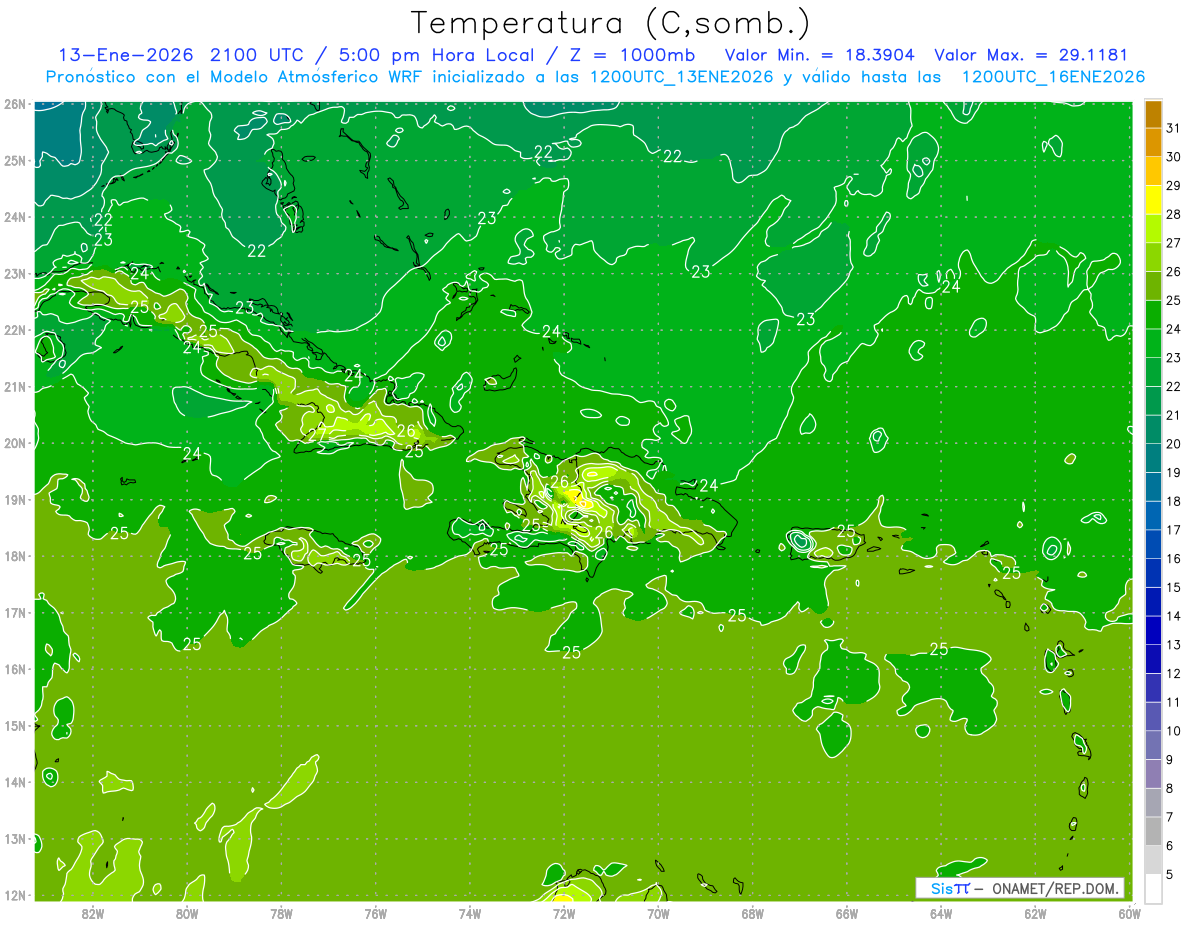
Task: Click the longitude axis label 78W
Action: pos(281,913)
